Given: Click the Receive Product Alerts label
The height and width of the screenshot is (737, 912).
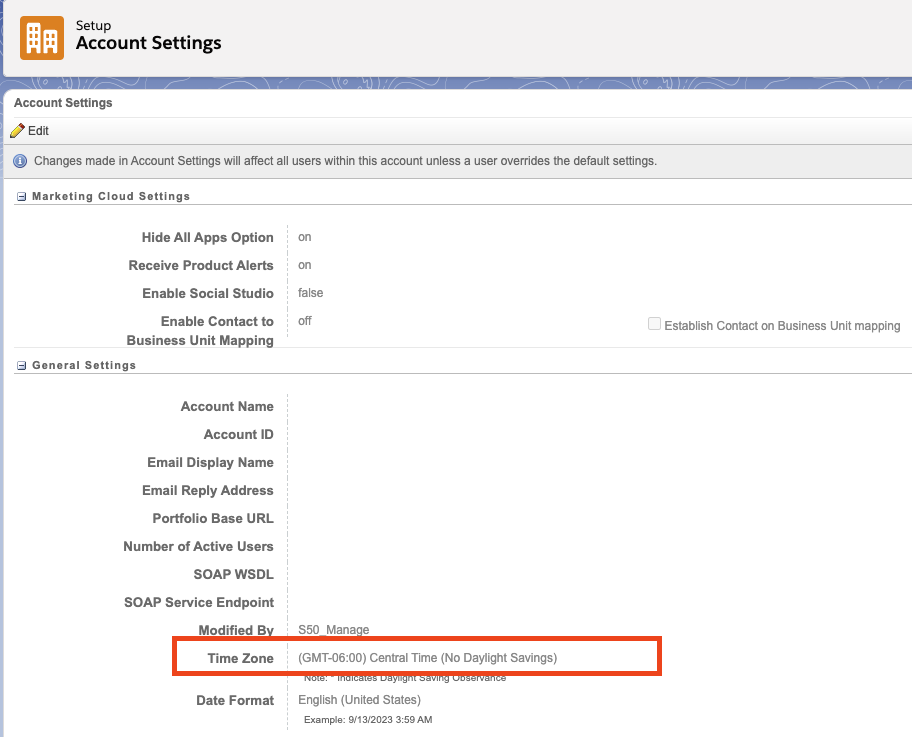Looking at the screenshot, I should tap(201, 265).
